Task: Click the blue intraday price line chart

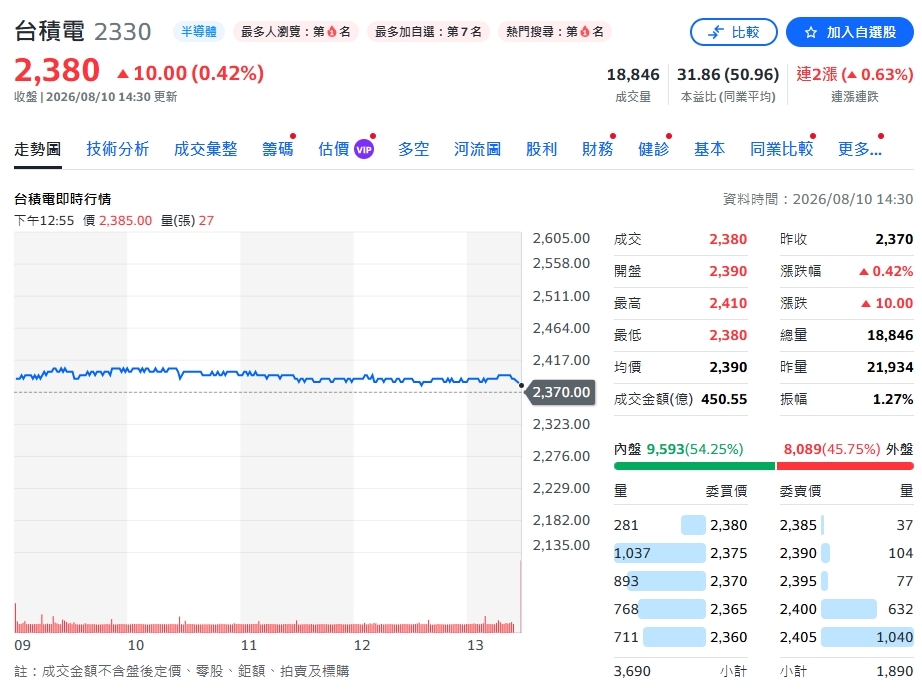Action: pos(268,375)
